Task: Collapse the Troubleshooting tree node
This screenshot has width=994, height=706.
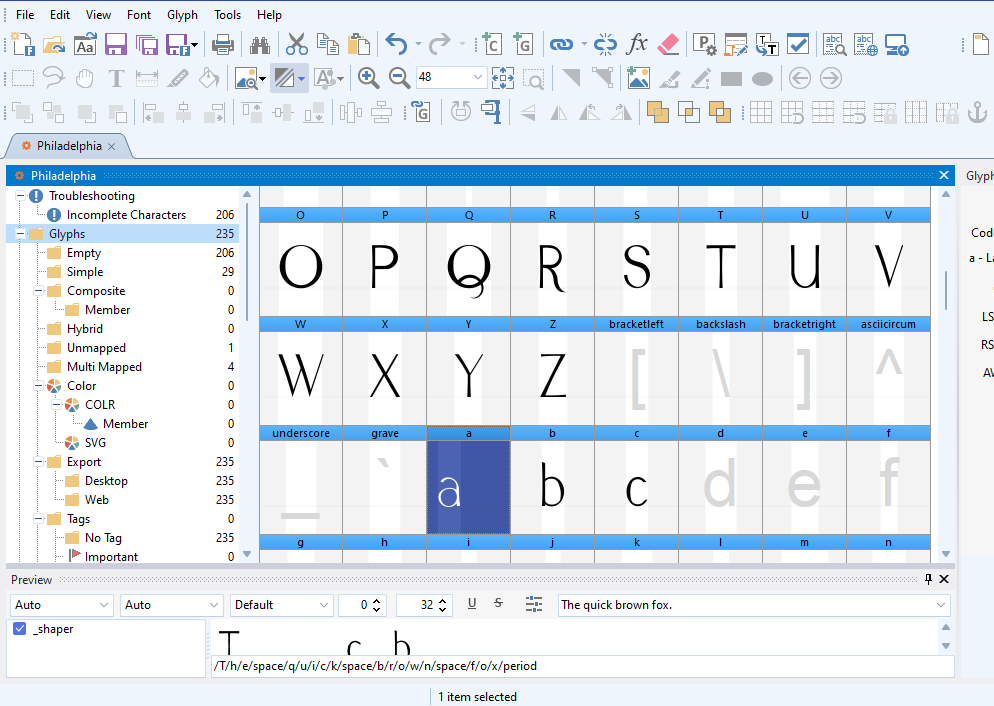Action: click(x=20, y=196)
